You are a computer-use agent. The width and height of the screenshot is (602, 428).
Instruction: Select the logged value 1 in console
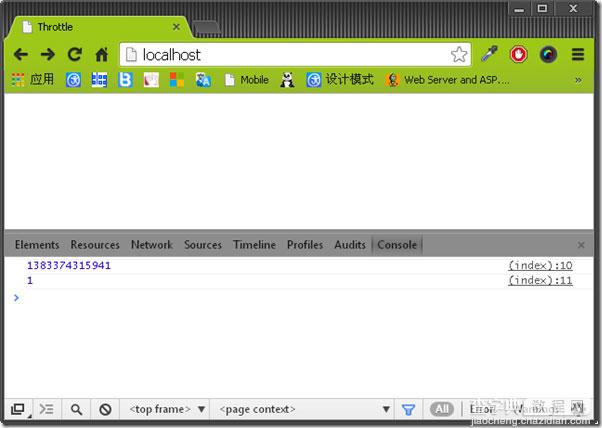pyautogui.click(x=30, y=281)
